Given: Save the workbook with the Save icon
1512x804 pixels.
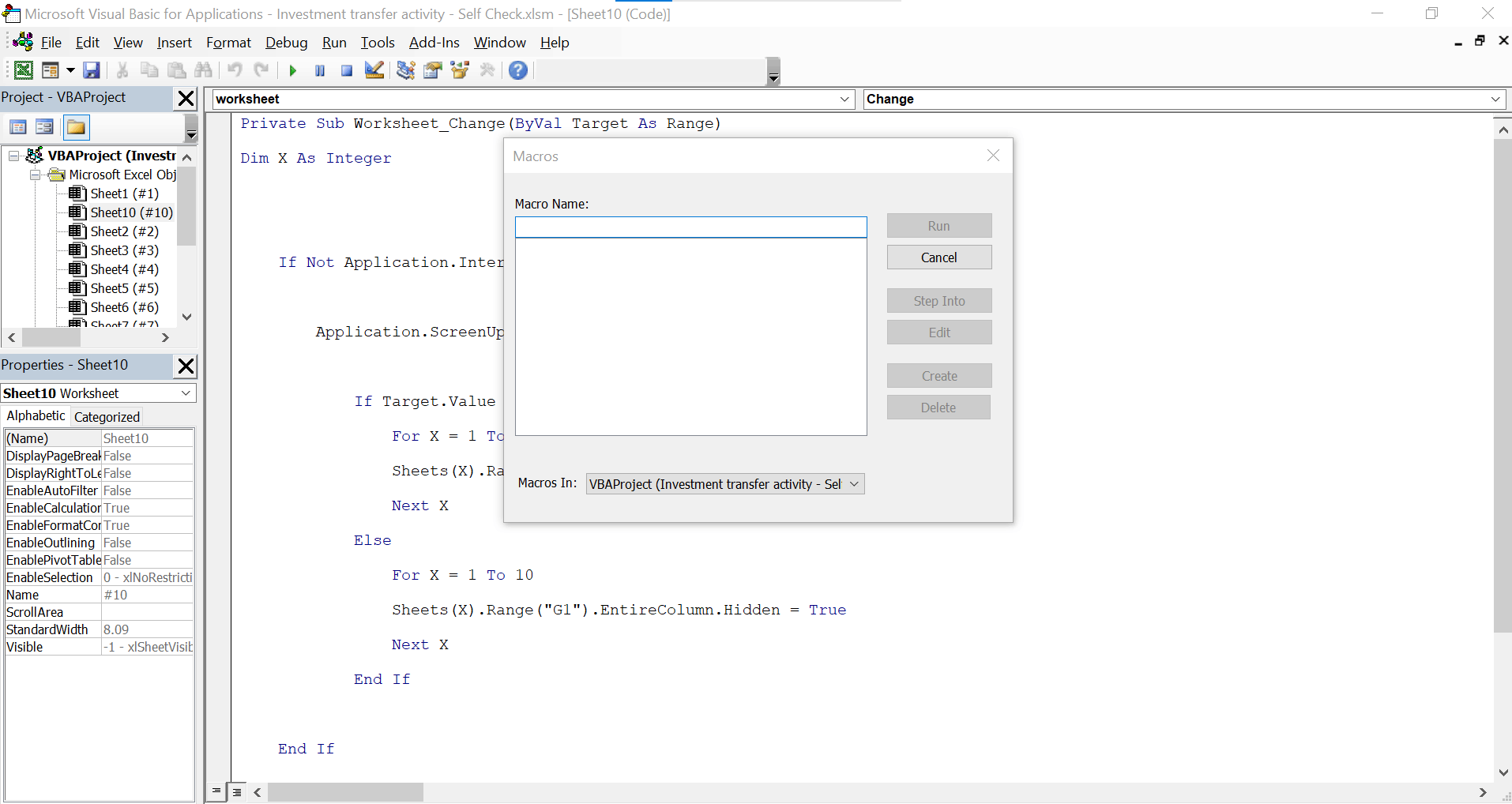Looking at the screenshot, I should (92, 70).
